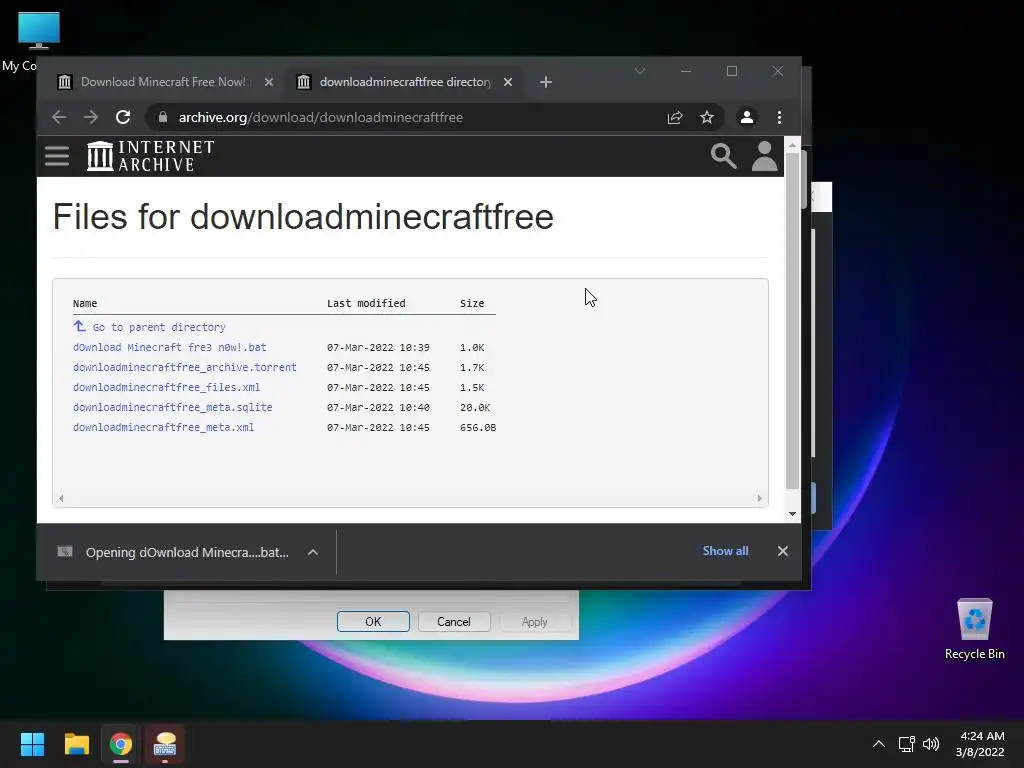Click size value 656.0B

[478, 428]
